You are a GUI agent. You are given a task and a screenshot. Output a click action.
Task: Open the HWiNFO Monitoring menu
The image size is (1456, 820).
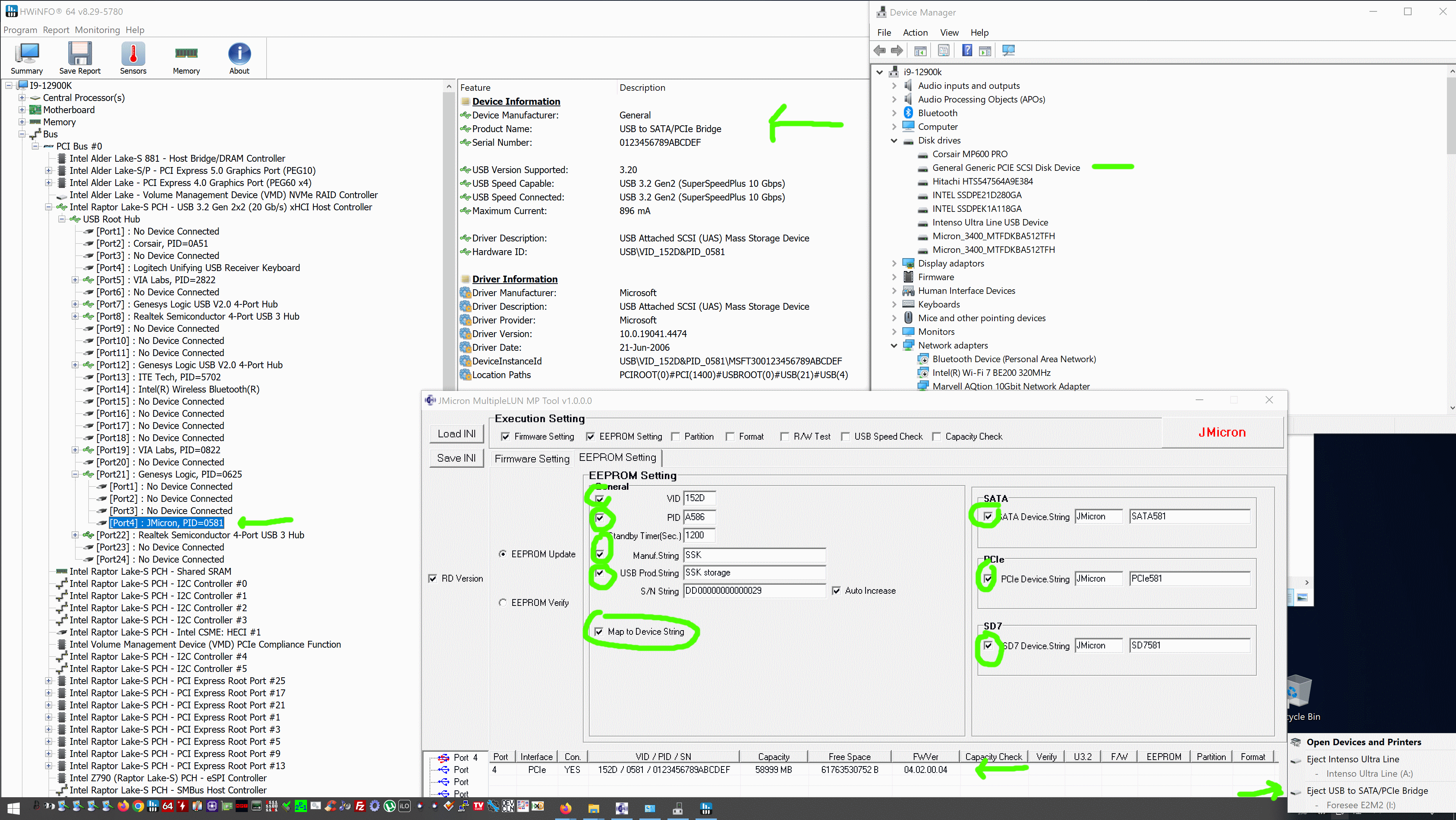[x=97, y=30]
